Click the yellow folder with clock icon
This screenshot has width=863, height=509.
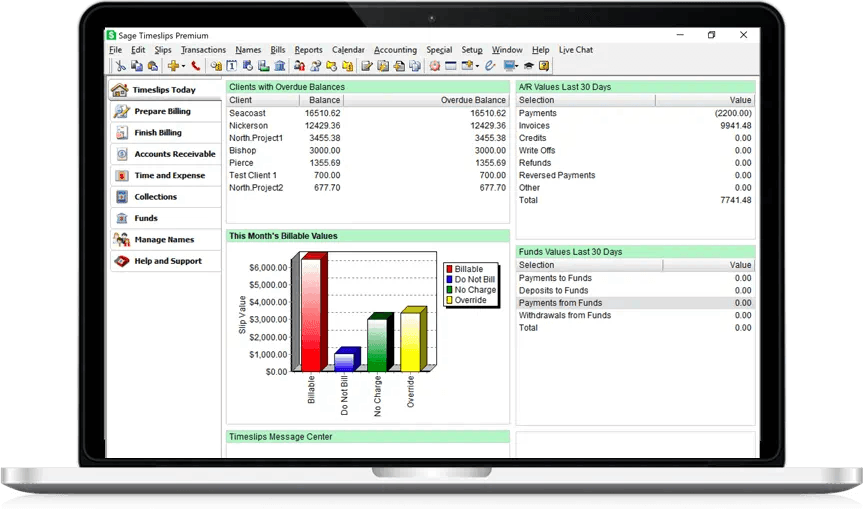(331, 66)
